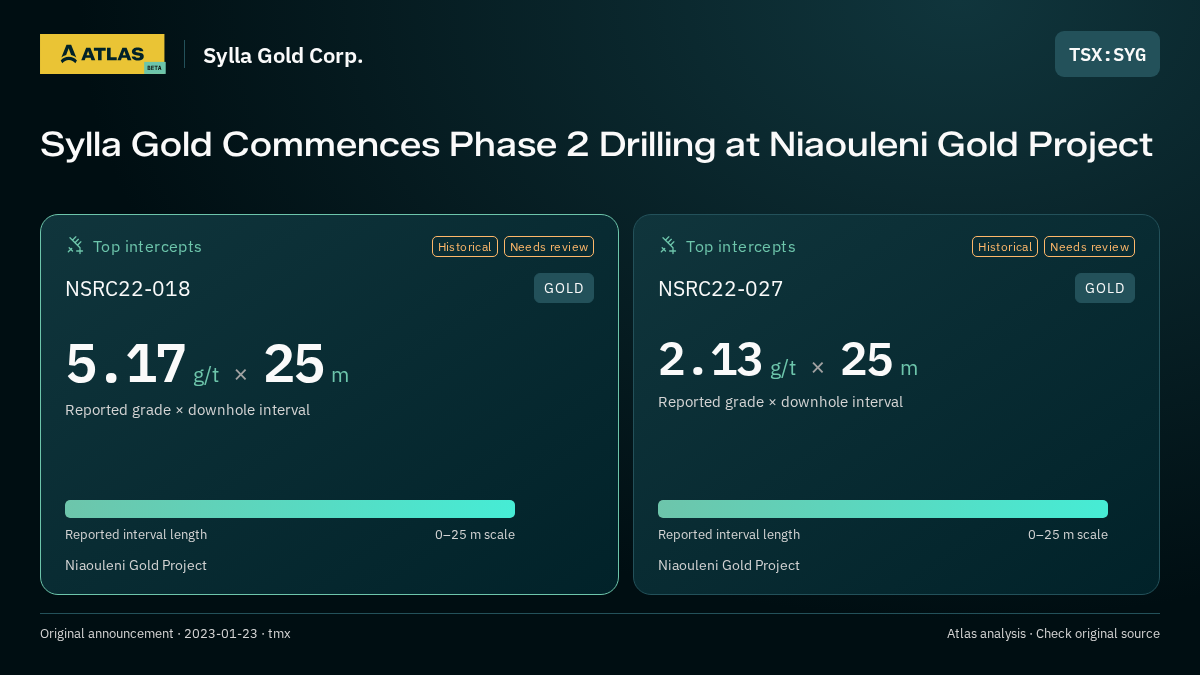The width and height of the screenshot is (1200, 675).
Task: Click the Historical tag on NSRC22-018 card
Action: pyautogui.click(x=465, y=246)
